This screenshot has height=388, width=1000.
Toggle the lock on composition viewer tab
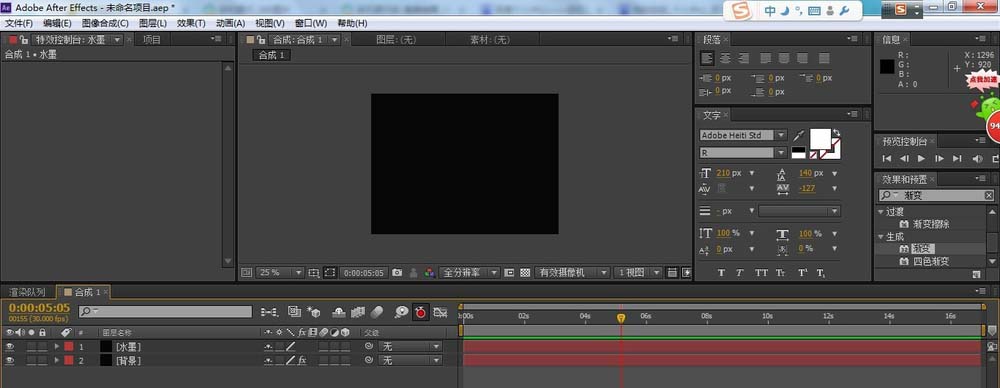[x=261, y=40]
